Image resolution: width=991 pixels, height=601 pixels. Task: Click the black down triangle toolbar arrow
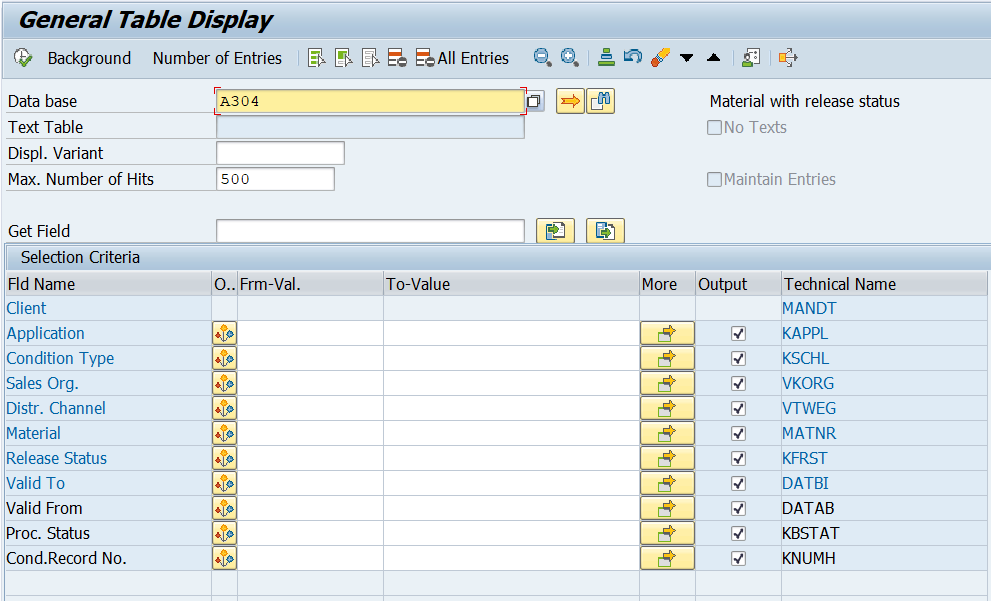tap(686, 58)
